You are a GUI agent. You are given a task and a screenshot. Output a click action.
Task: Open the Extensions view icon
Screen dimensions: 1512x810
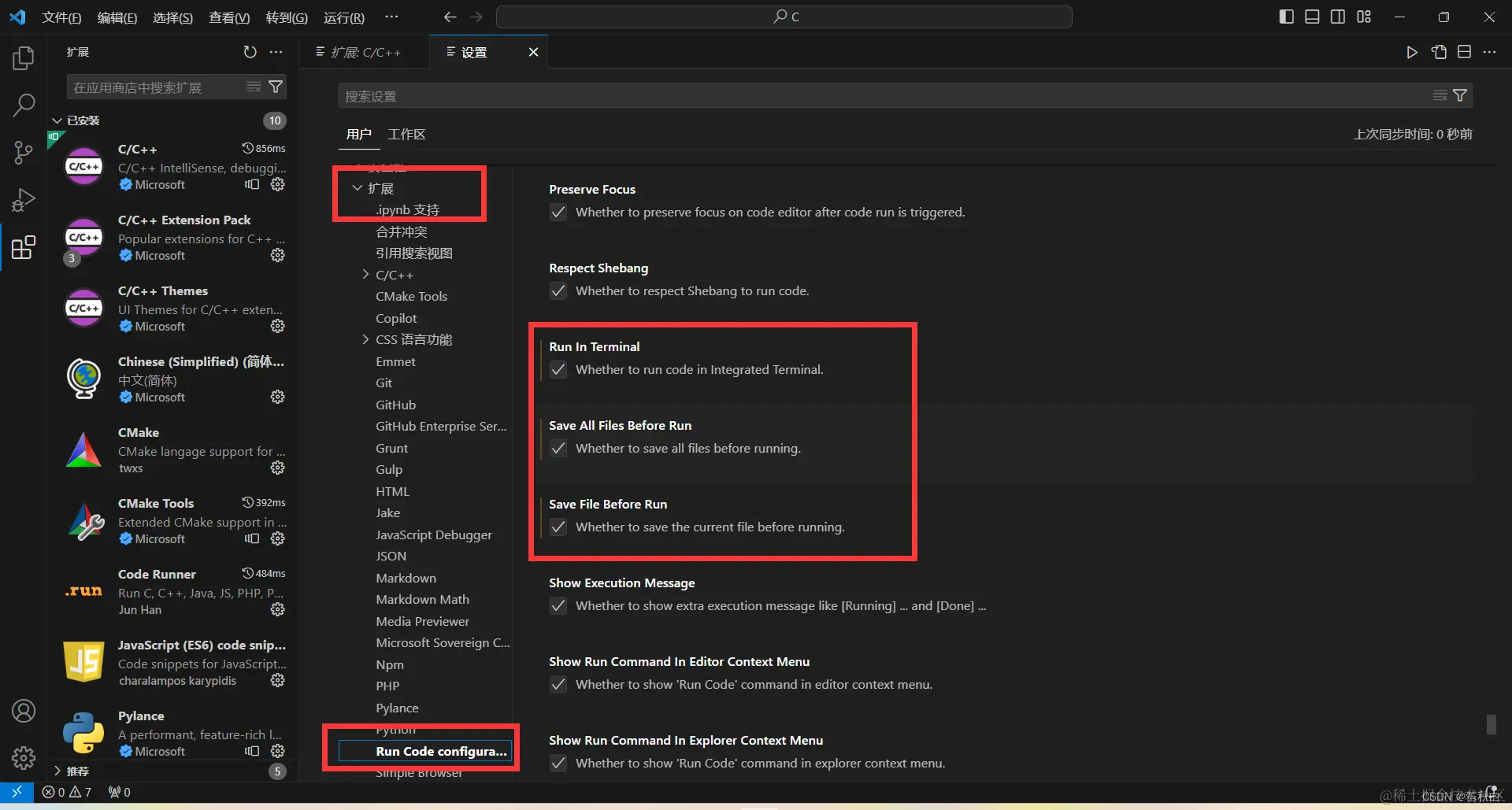point(24,247)
